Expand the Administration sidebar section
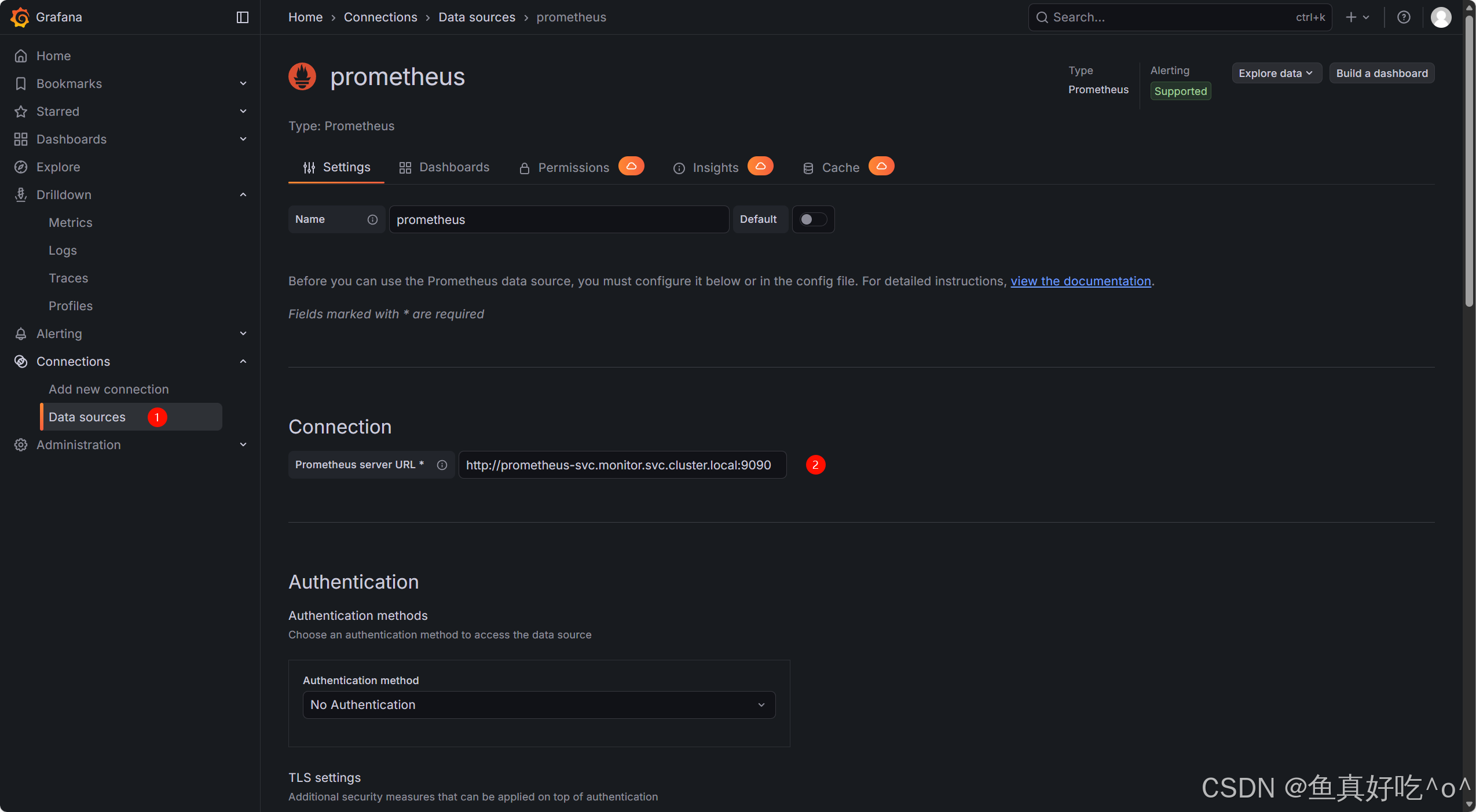Viewport: 1476px width, 812px height. pyautogui.click(x=243, y=445)
